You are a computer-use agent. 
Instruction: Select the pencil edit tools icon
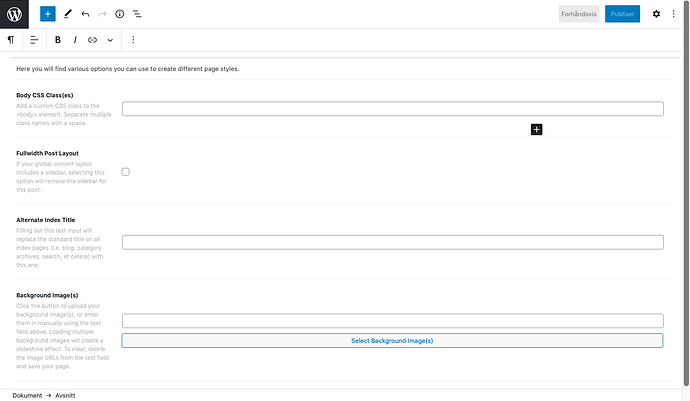pos(67,14)
